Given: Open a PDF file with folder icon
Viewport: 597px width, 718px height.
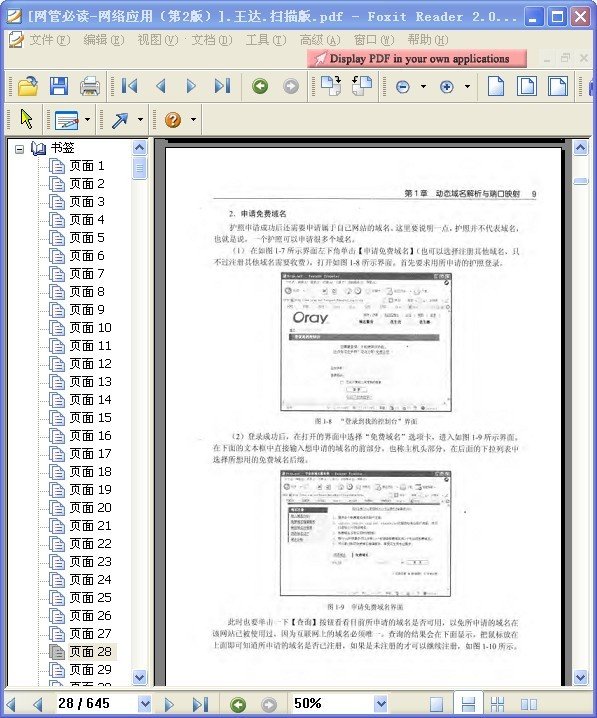Looking at the screenshot, I should [x=27, y=86].
